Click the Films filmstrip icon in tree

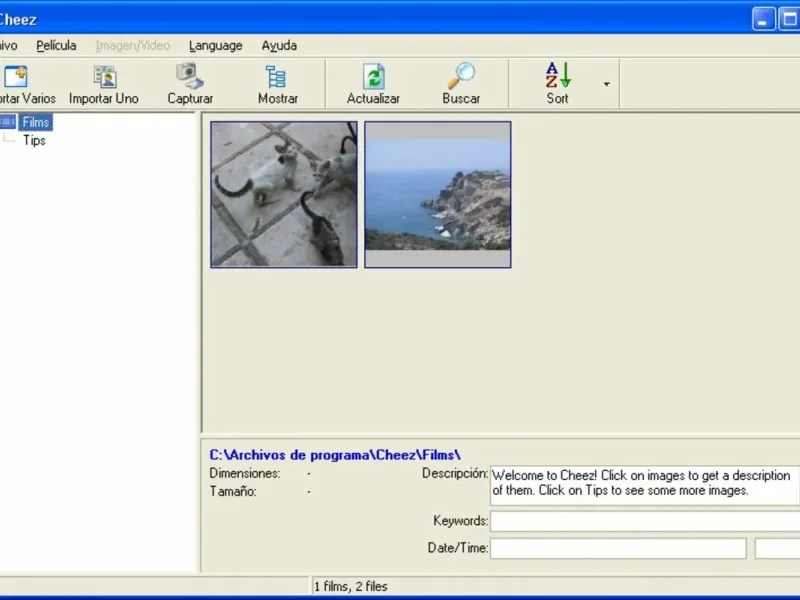pos(8,122)
